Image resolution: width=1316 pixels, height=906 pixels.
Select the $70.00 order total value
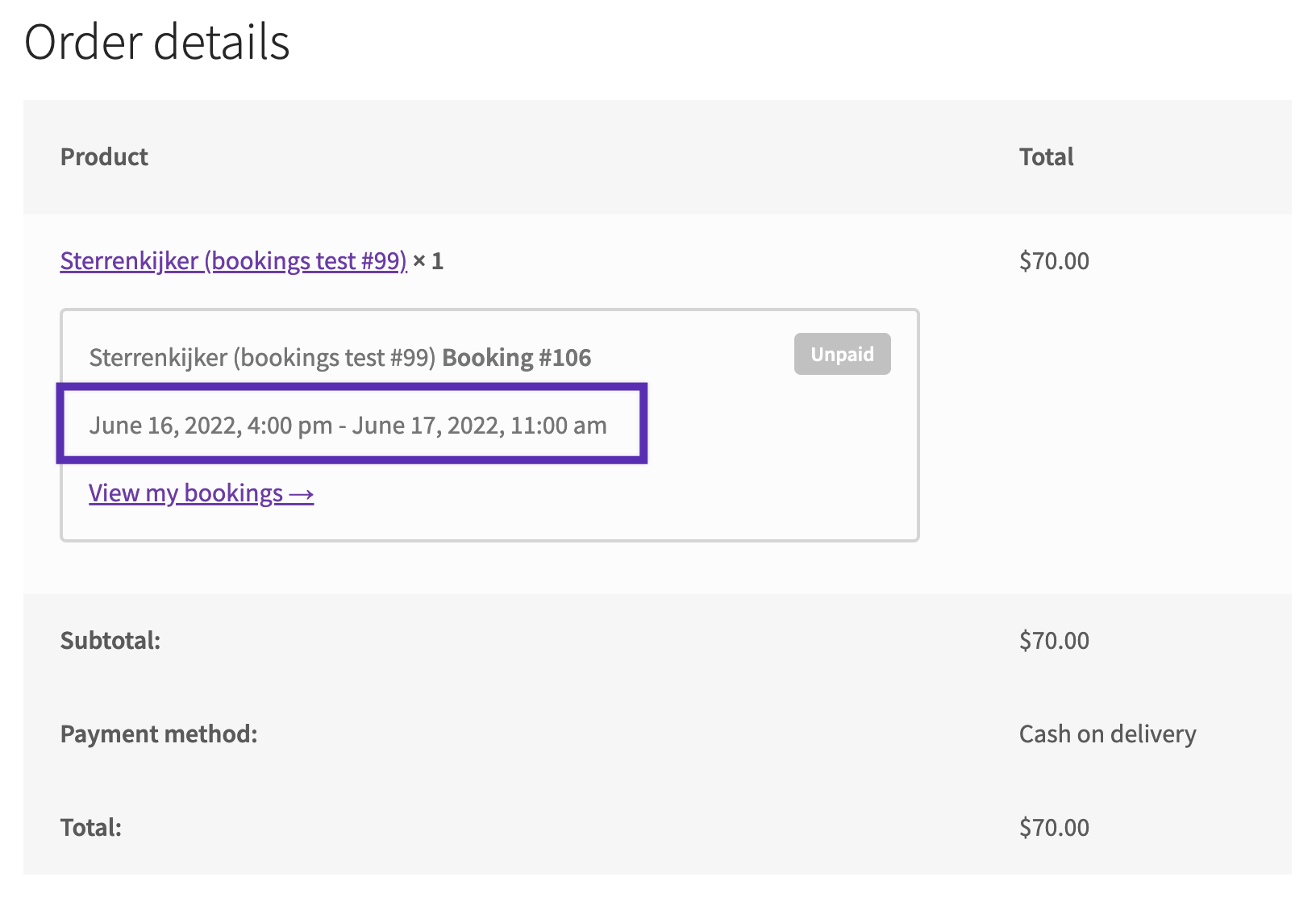pyautogui.click(x=1054, y=827)
